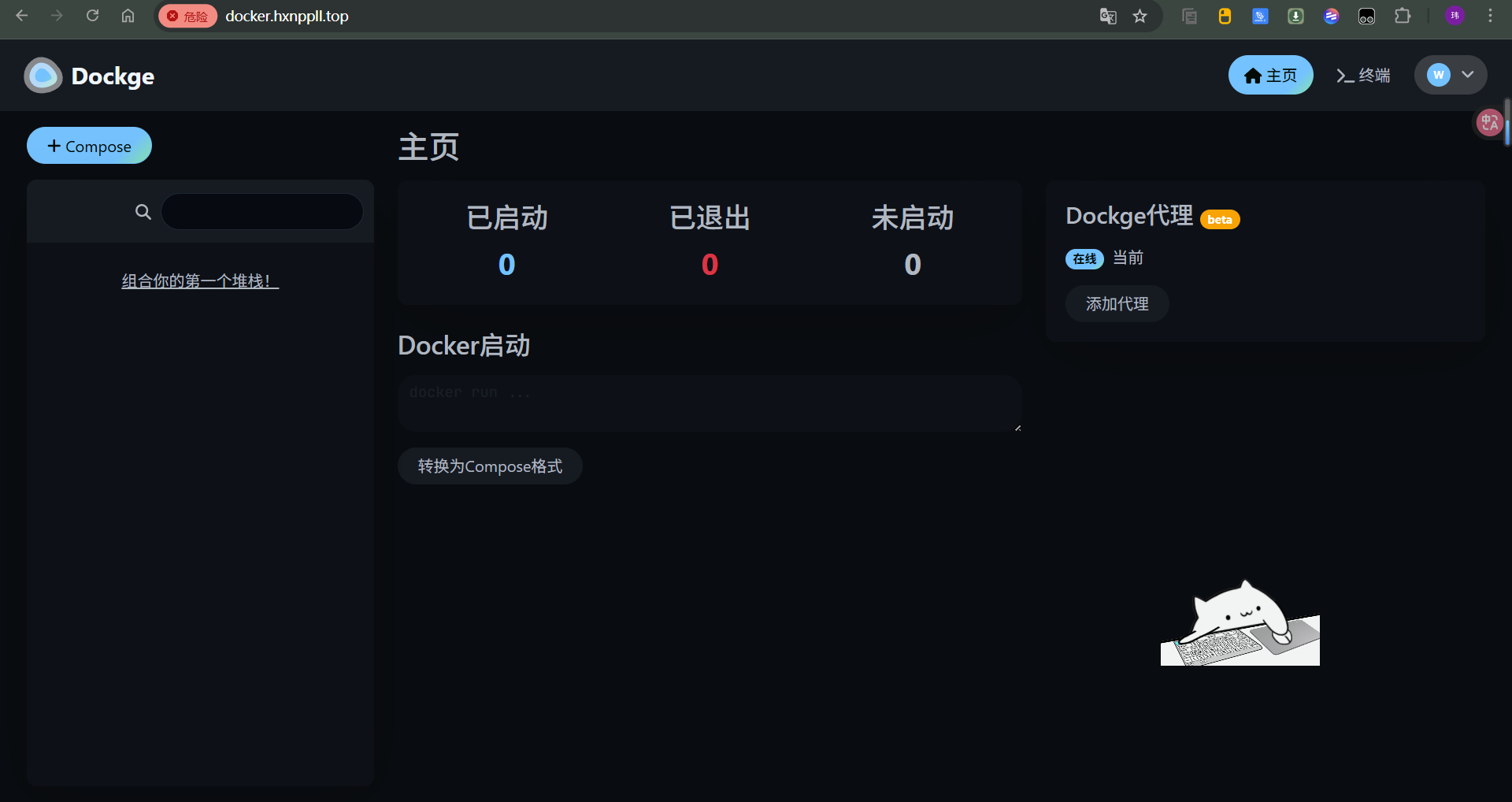Click the 在线 status badge
The image size is (1512, 802).
pos(1084,259)
